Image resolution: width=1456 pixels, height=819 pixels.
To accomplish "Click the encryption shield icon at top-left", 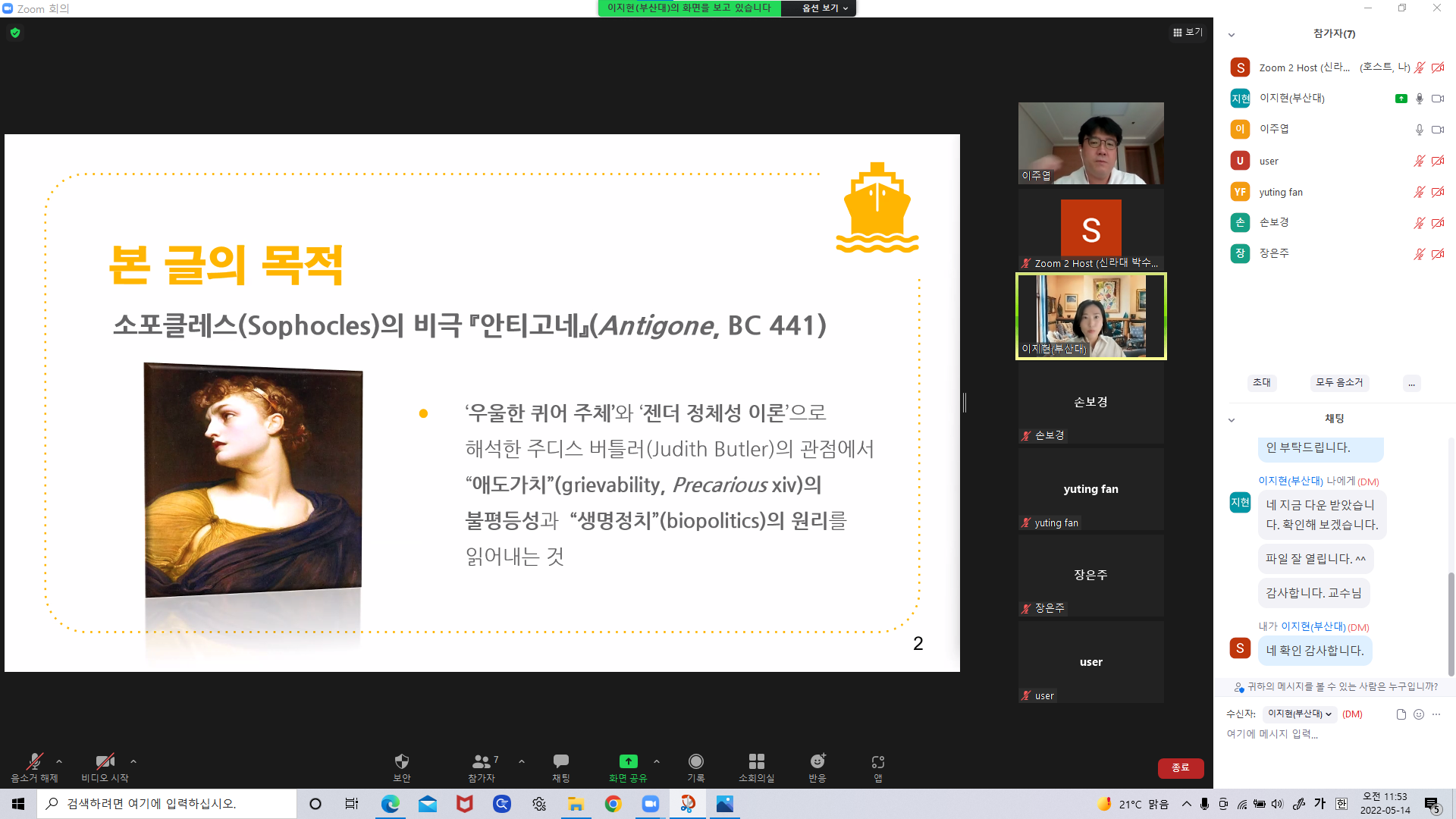I will (x=15, y=33).
